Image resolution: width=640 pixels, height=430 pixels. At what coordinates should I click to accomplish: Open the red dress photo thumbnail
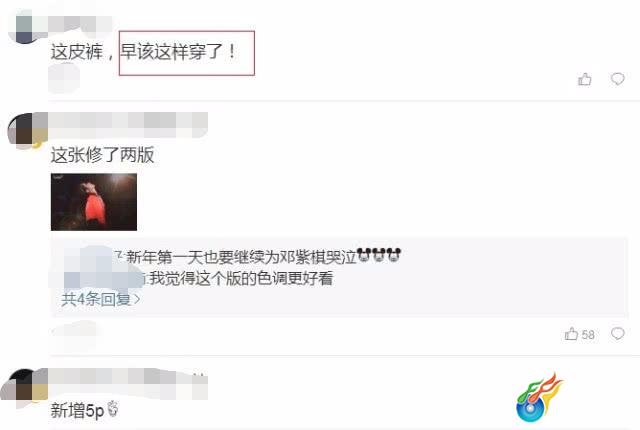94,202
